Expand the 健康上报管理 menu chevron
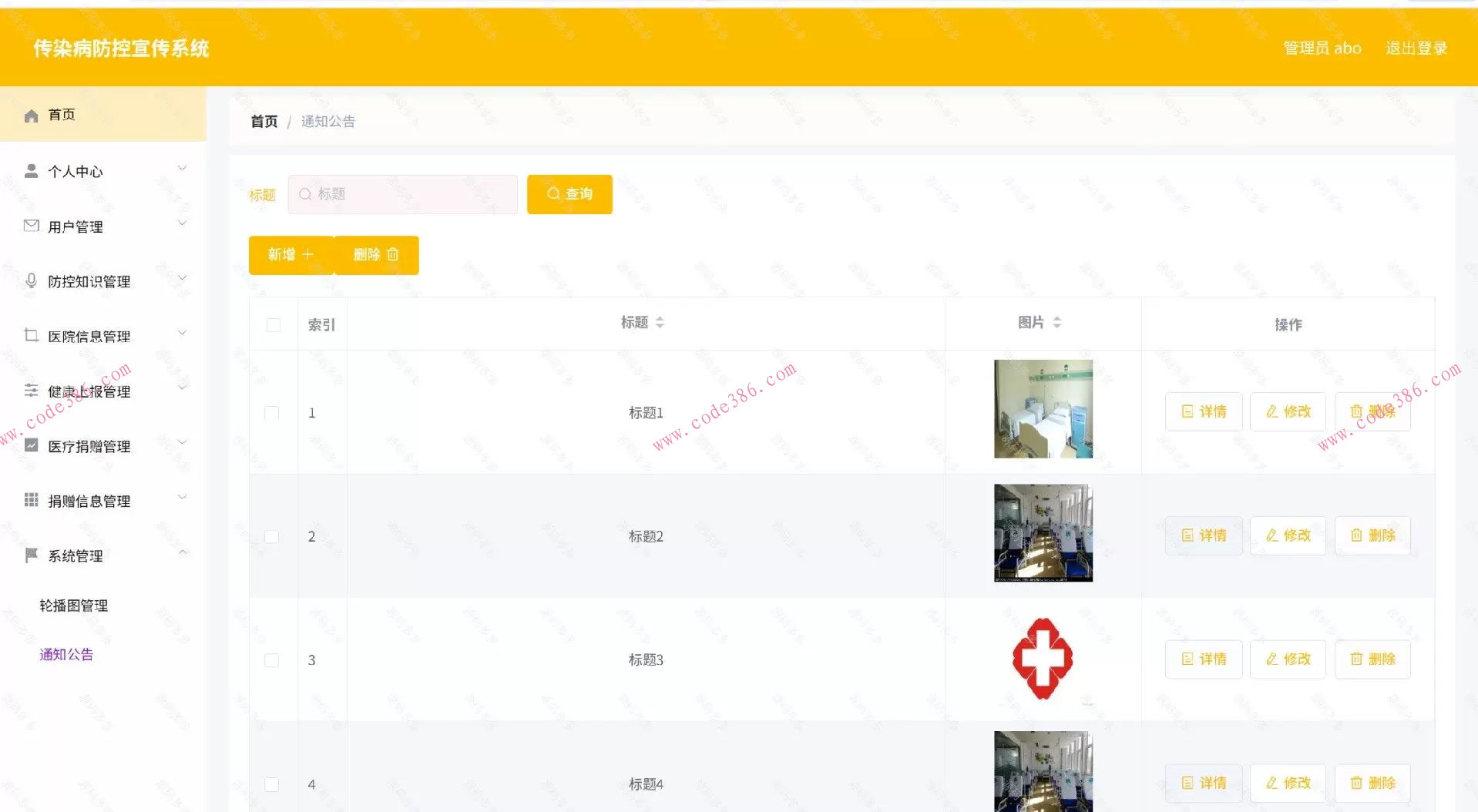The image size is (1478, 812). coord(183,388)
